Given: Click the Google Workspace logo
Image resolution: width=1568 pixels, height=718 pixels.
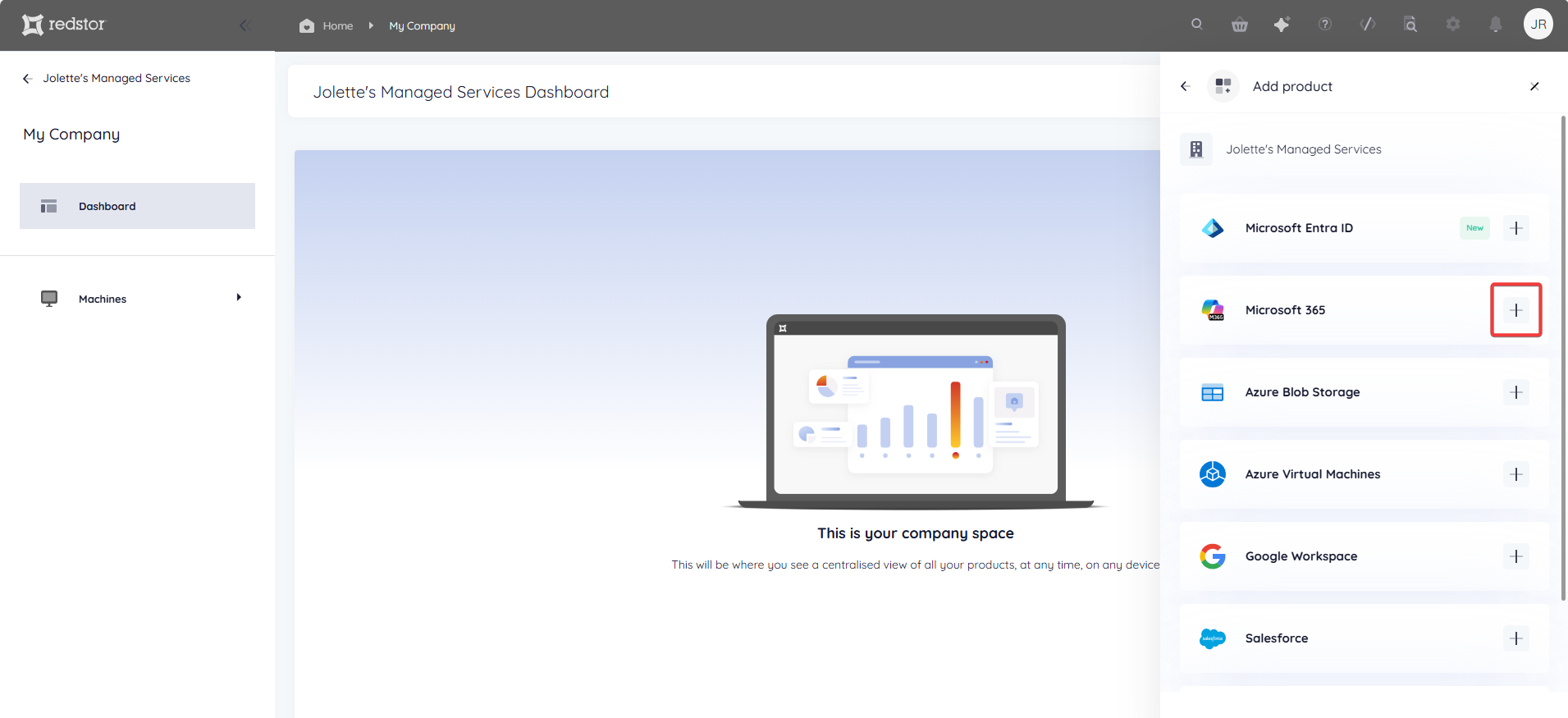Looking at the screenshot, I should coord(1213,556).
